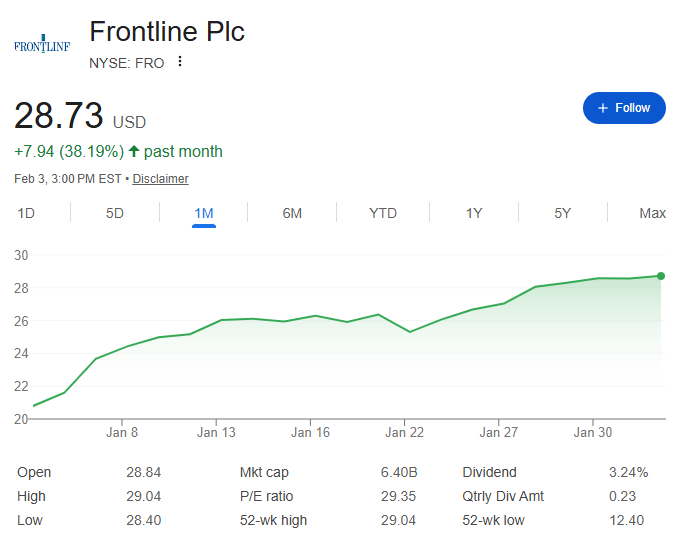Click the +7.94 (38.19%) change text
The height and width of the screenshot is (548, 678).
[x=69, y=152]
